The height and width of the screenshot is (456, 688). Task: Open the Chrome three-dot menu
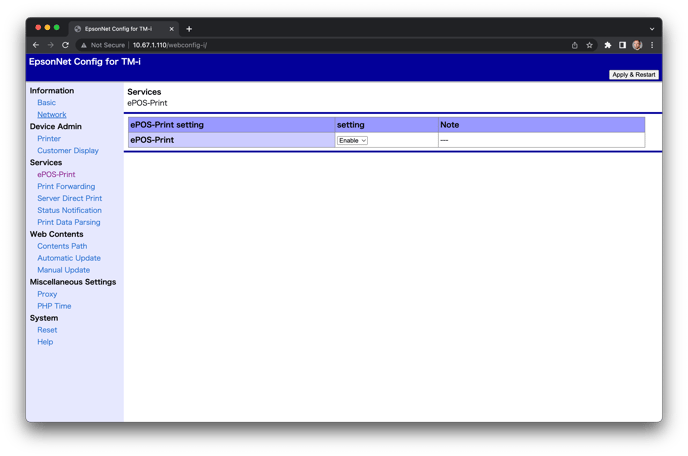pos(652,45)
